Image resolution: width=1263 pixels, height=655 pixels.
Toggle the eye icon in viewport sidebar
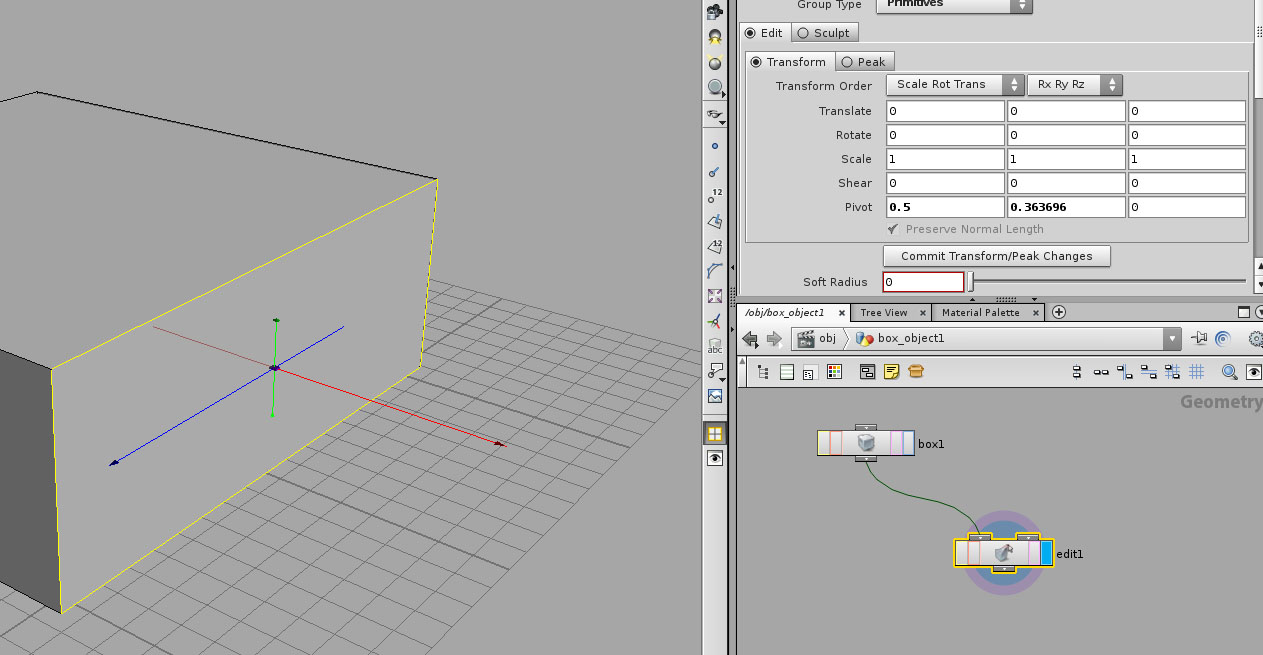click(x=714, y=458)
